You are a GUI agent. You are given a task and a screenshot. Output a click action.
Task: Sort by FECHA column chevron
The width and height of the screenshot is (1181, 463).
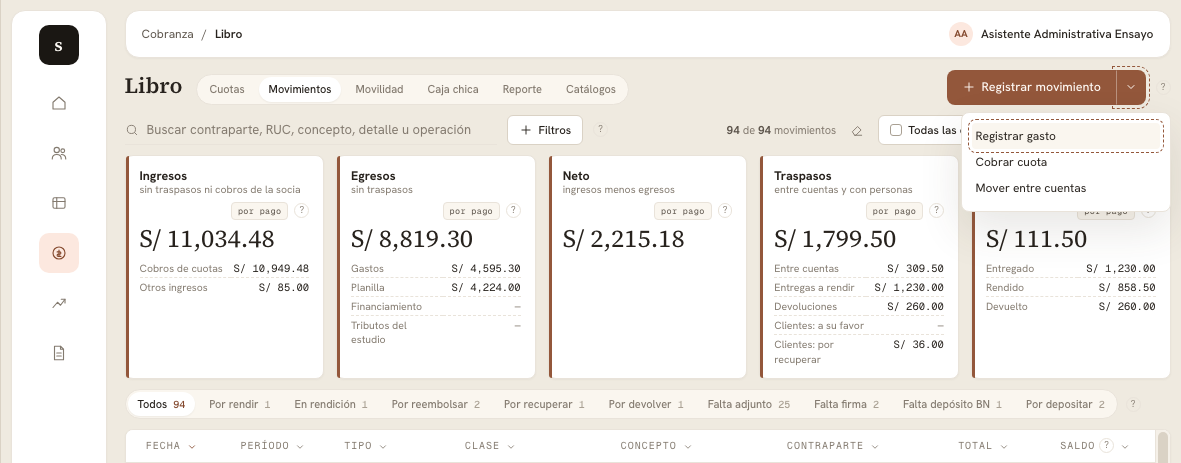[191, 446]
